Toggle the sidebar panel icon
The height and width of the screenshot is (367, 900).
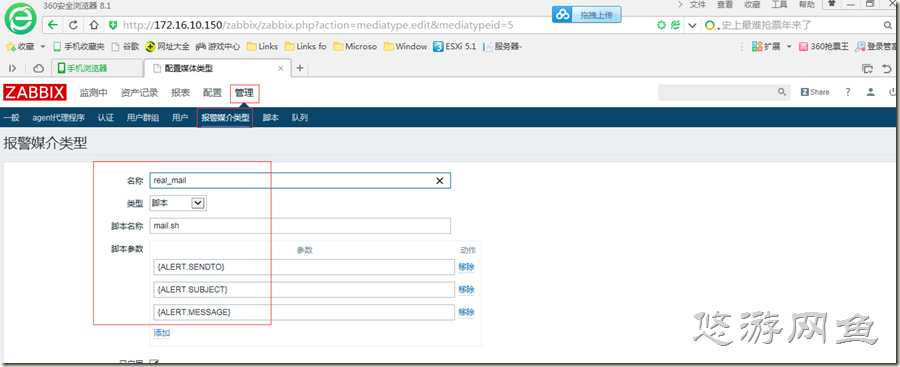(x=13, y=68)
